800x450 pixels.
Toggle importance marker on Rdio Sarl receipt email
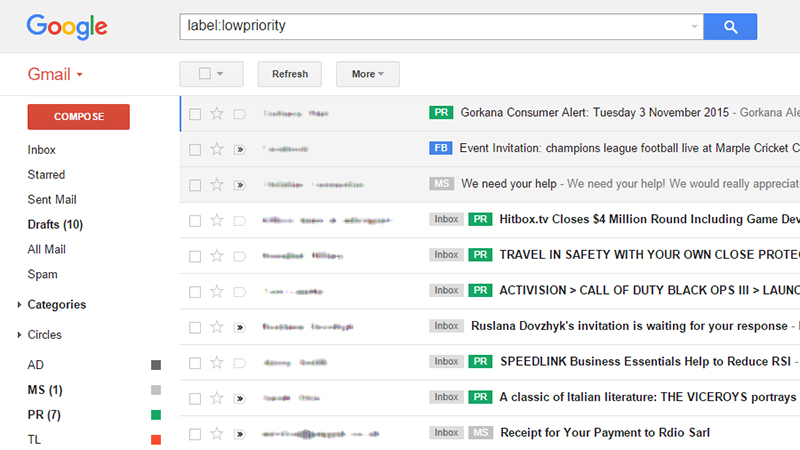(x=239, y=434)
